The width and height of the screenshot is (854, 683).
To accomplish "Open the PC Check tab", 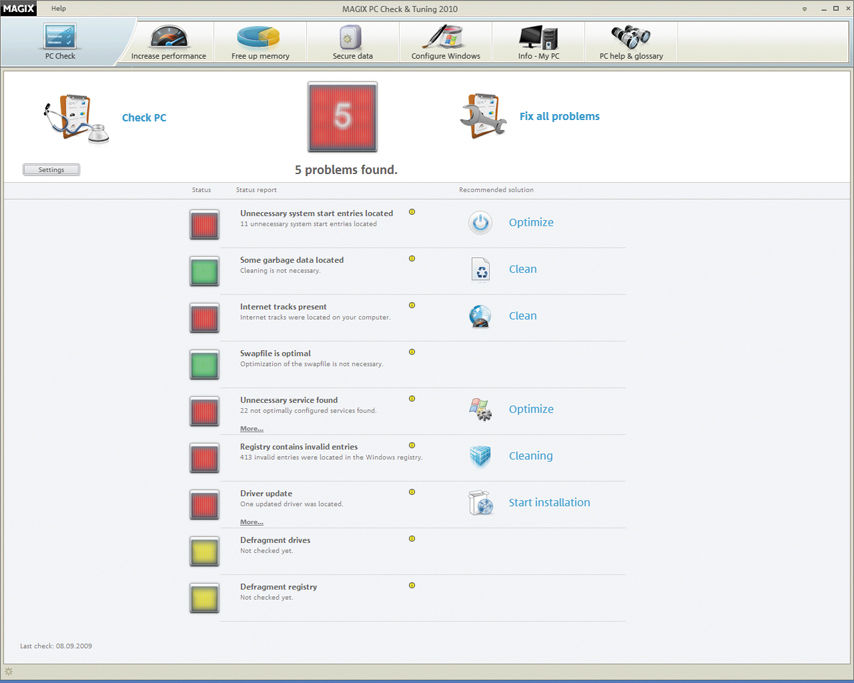I will point(60,42).
